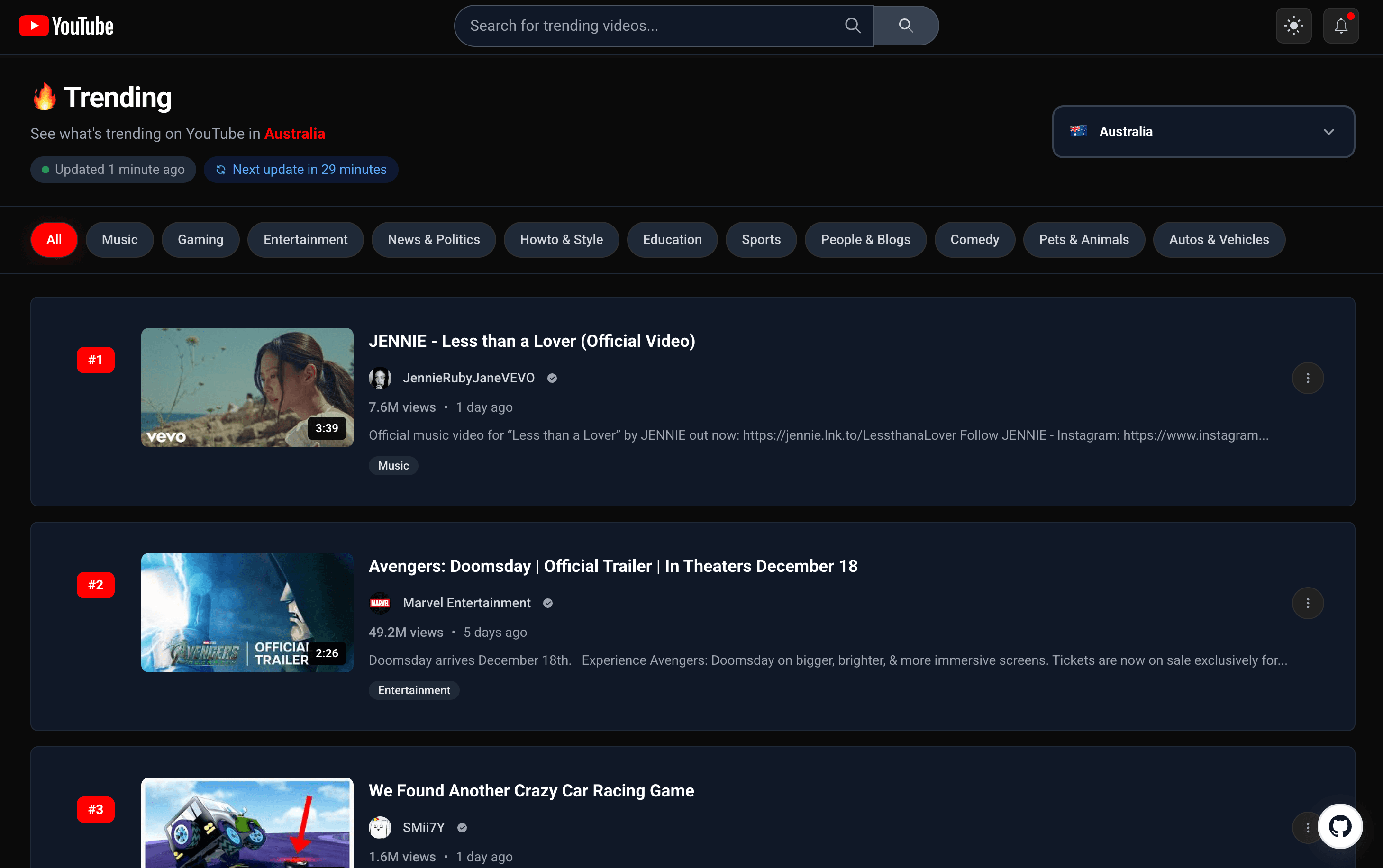1383x868 pixels.
Task: Switch to News & Politics filter
Action: 434,239
